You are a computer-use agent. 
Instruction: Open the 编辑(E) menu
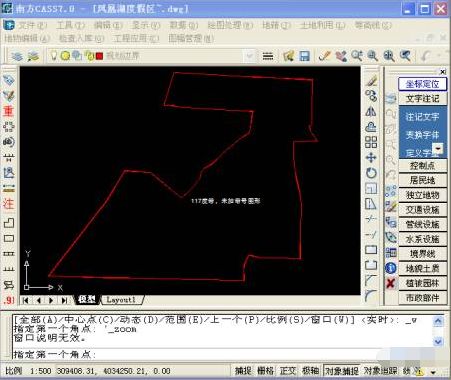(108, 25)
